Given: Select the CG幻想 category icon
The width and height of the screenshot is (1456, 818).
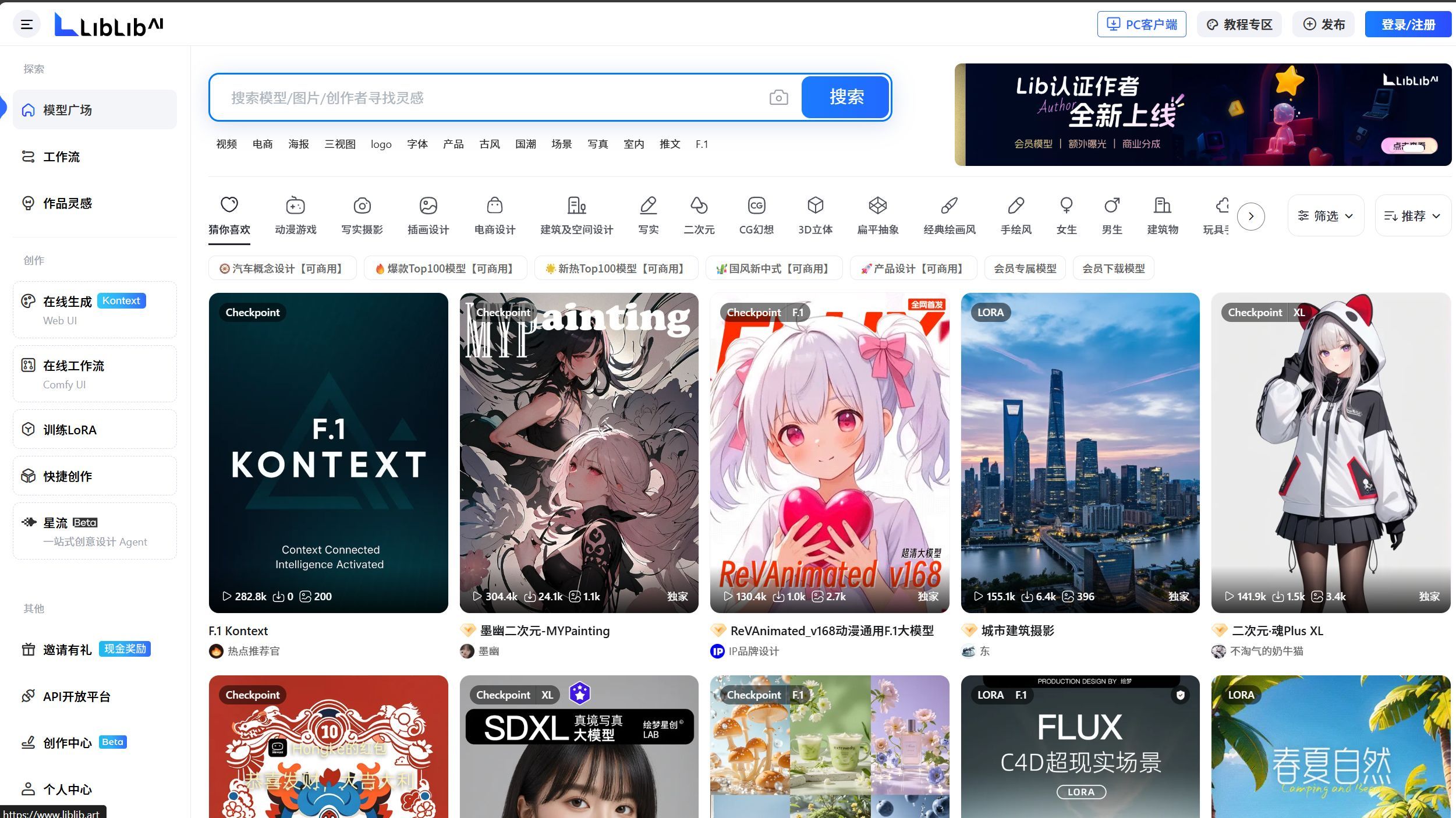Looking at the screenshot, I should 756,206.
